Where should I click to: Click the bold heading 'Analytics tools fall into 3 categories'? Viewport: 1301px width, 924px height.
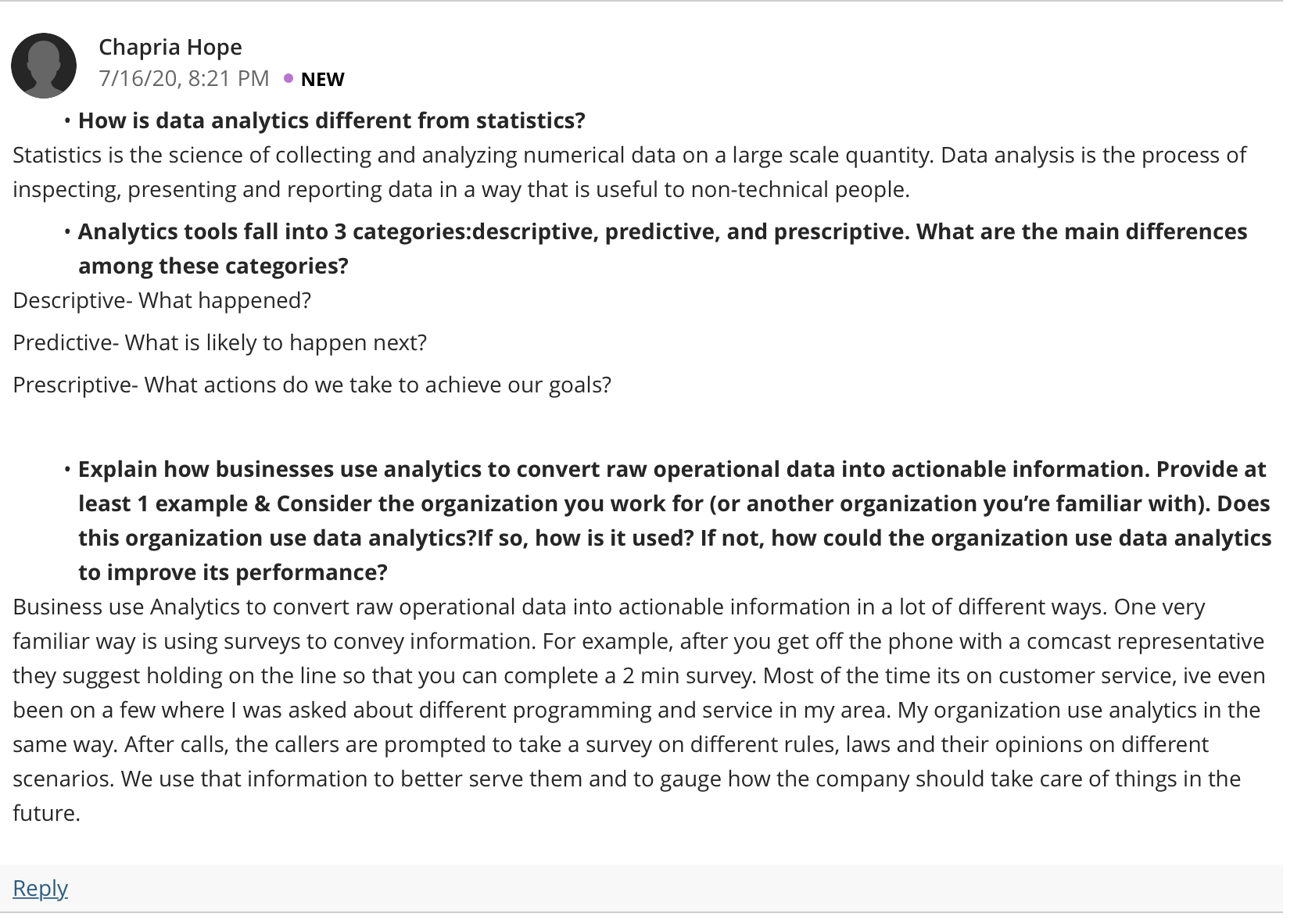662,231
